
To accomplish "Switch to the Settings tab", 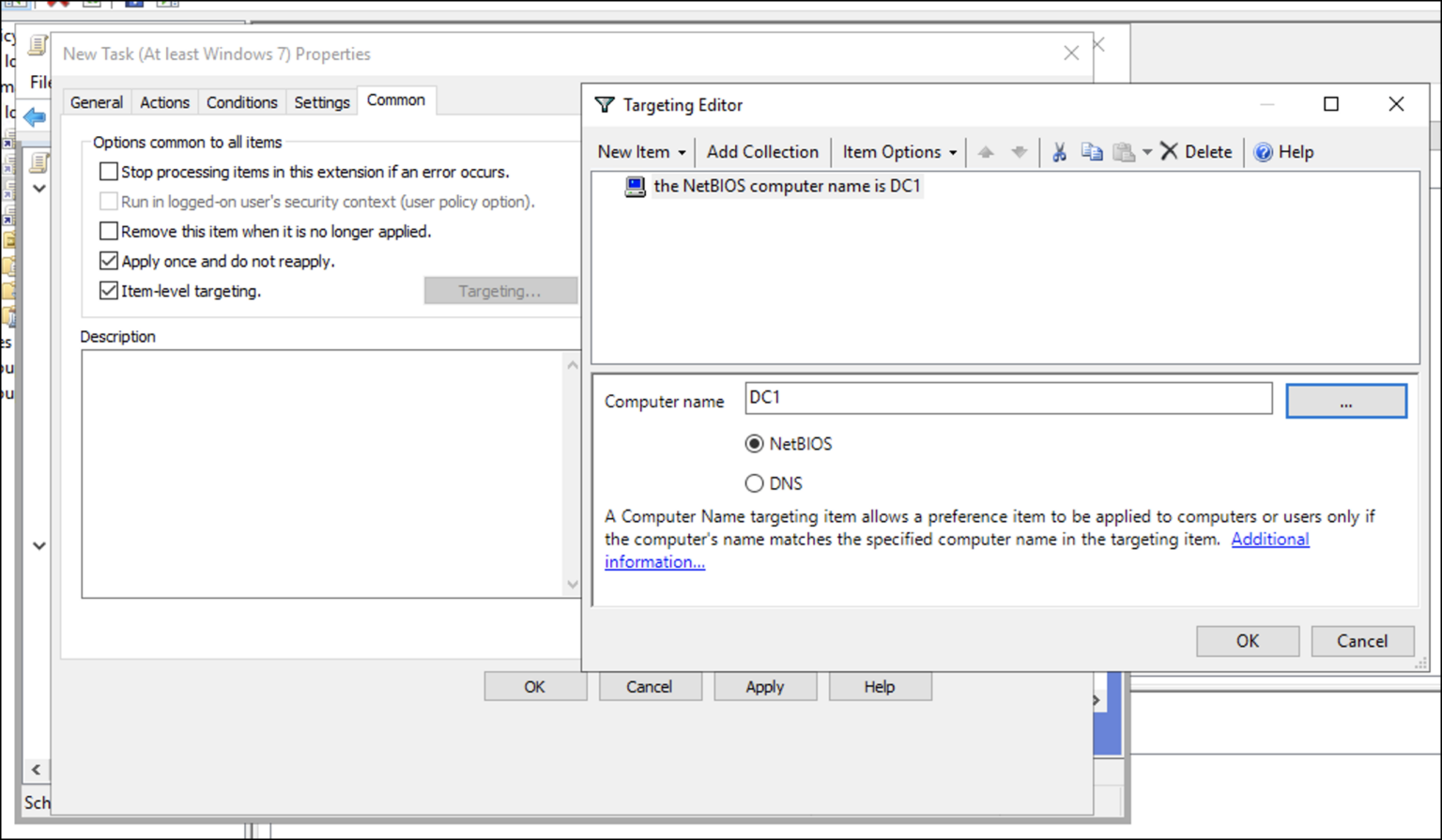I will point(321,101).
